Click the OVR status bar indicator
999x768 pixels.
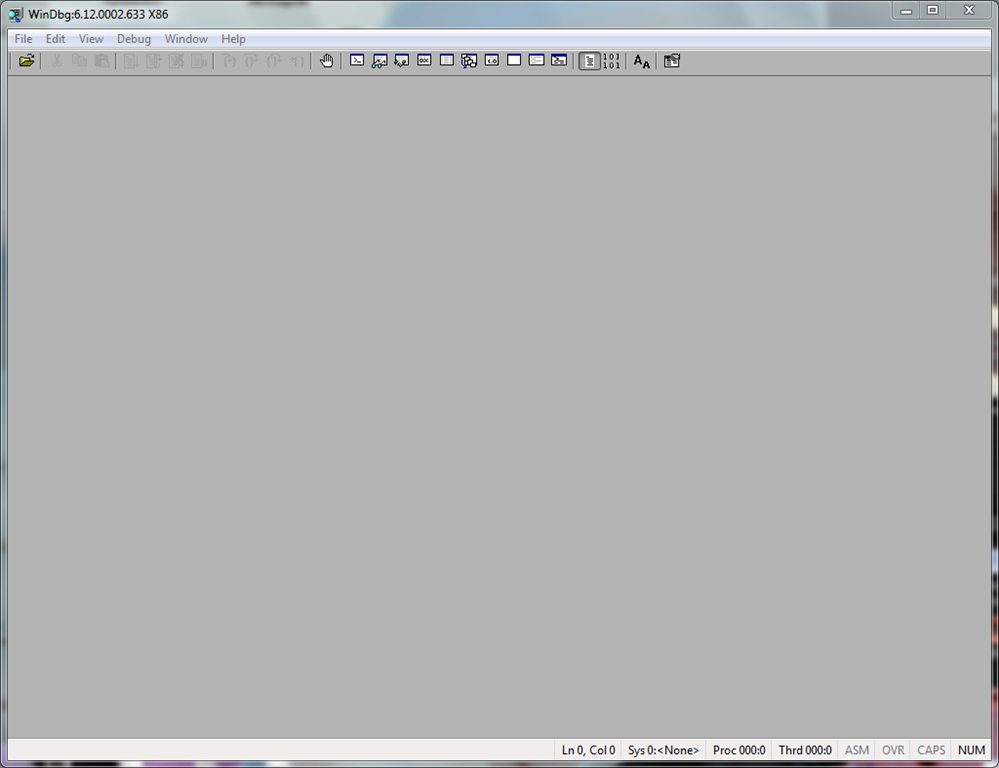[893, 750]
